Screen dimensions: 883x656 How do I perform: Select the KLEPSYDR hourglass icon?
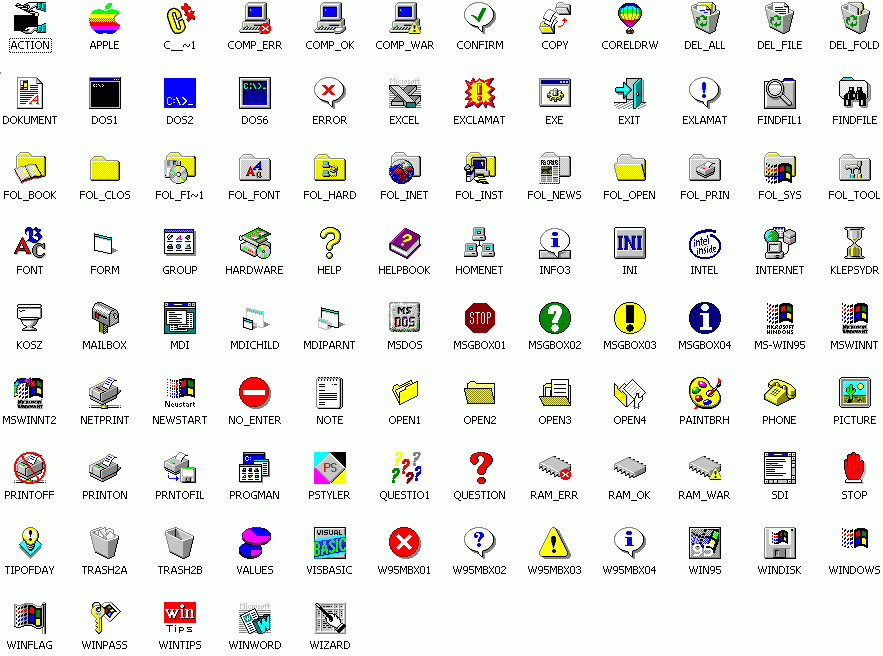854,243
